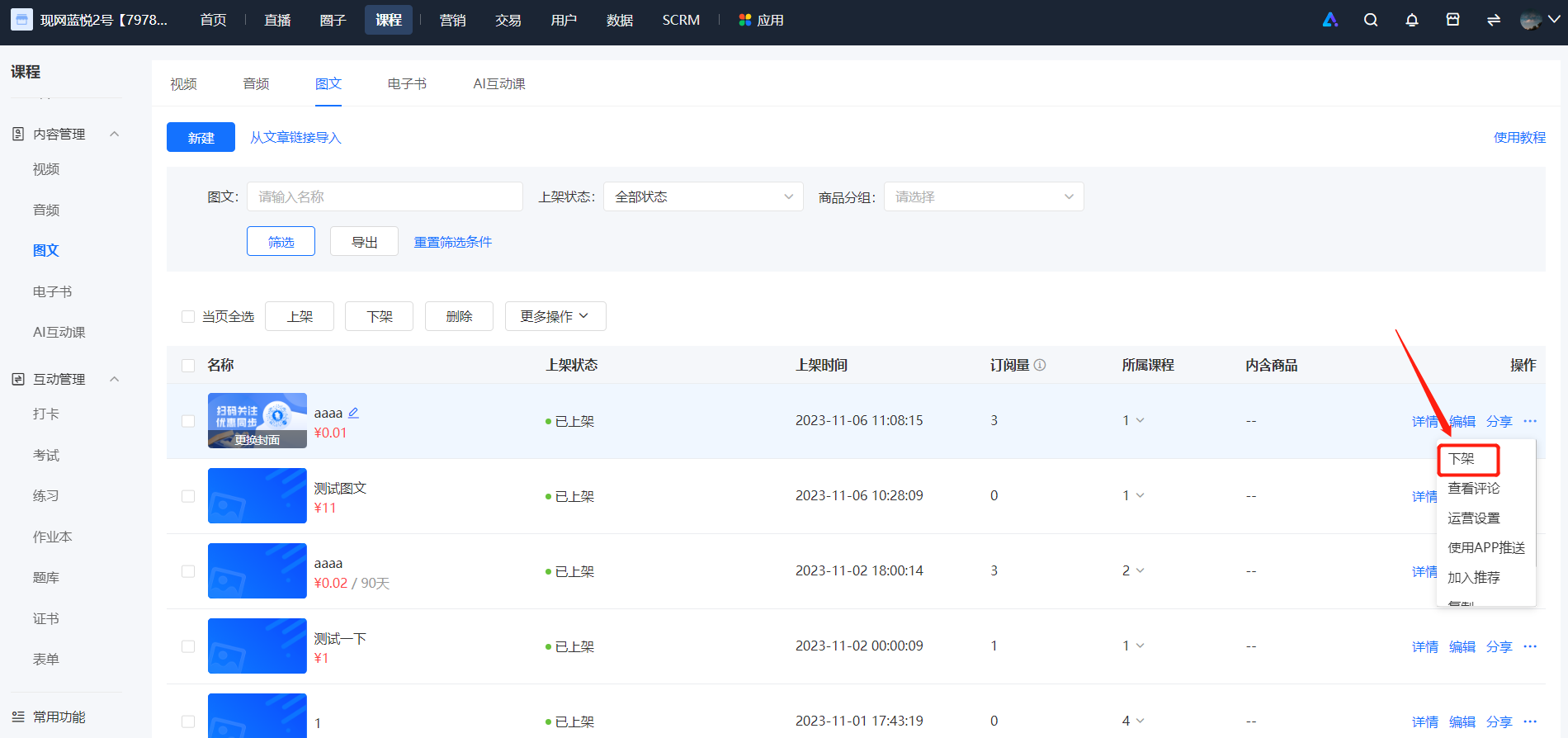This screenshot has height=738, width=1568.
Task: Open 营销 in the top navigation
Action: click(x=452, y=20)
